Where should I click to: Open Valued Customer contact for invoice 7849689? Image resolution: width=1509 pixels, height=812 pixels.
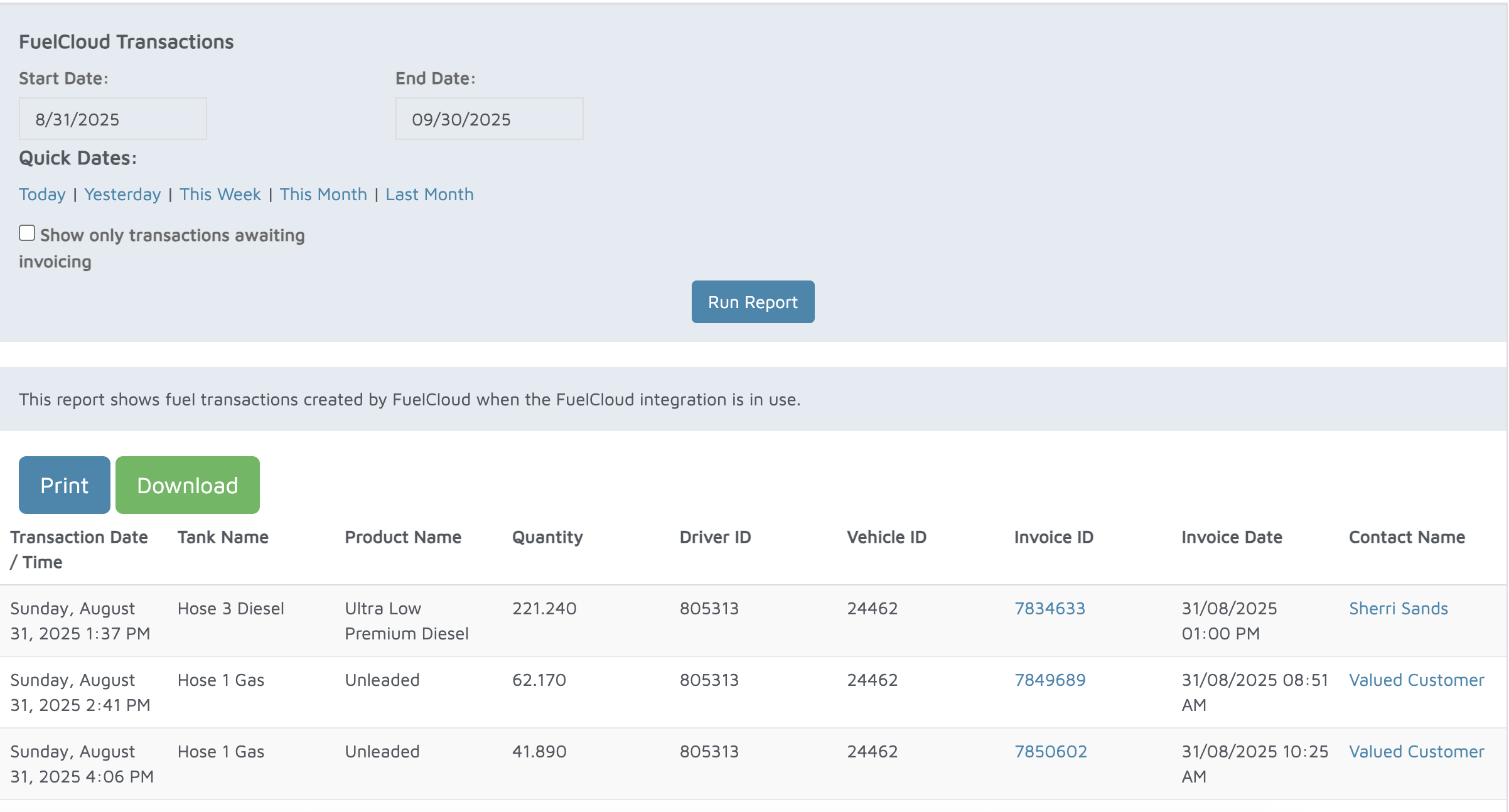pos(1416,680)
